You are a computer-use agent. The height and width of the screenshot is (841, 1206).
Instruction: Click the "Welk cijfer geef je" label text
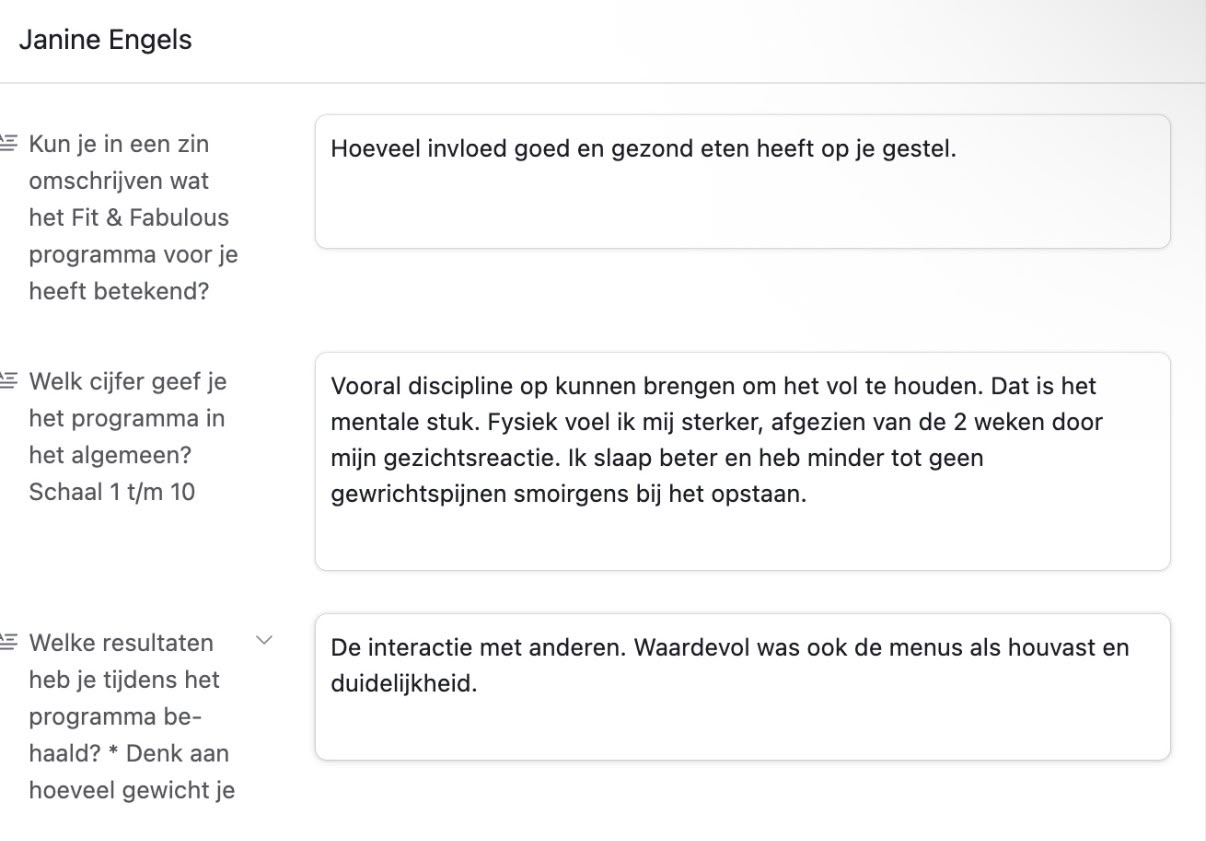coord(128,382)
